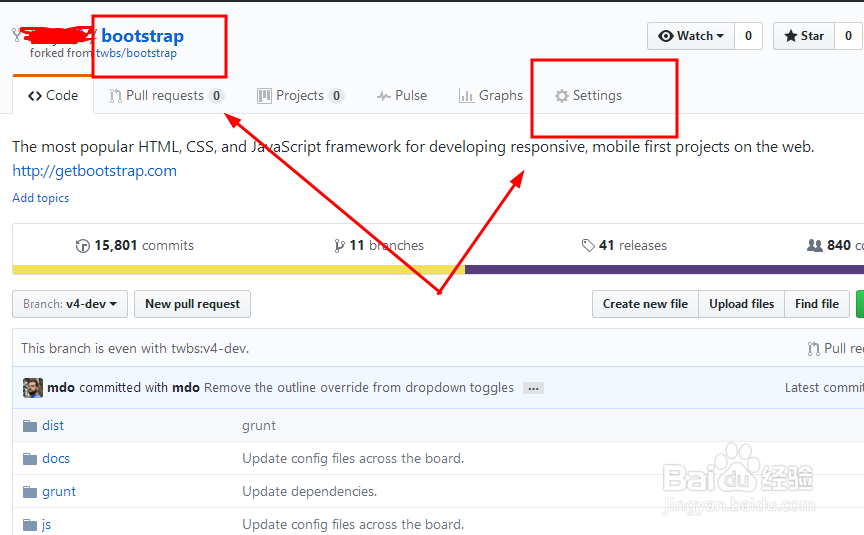Click the Graphs bar chart icon

tap(466, 96)
